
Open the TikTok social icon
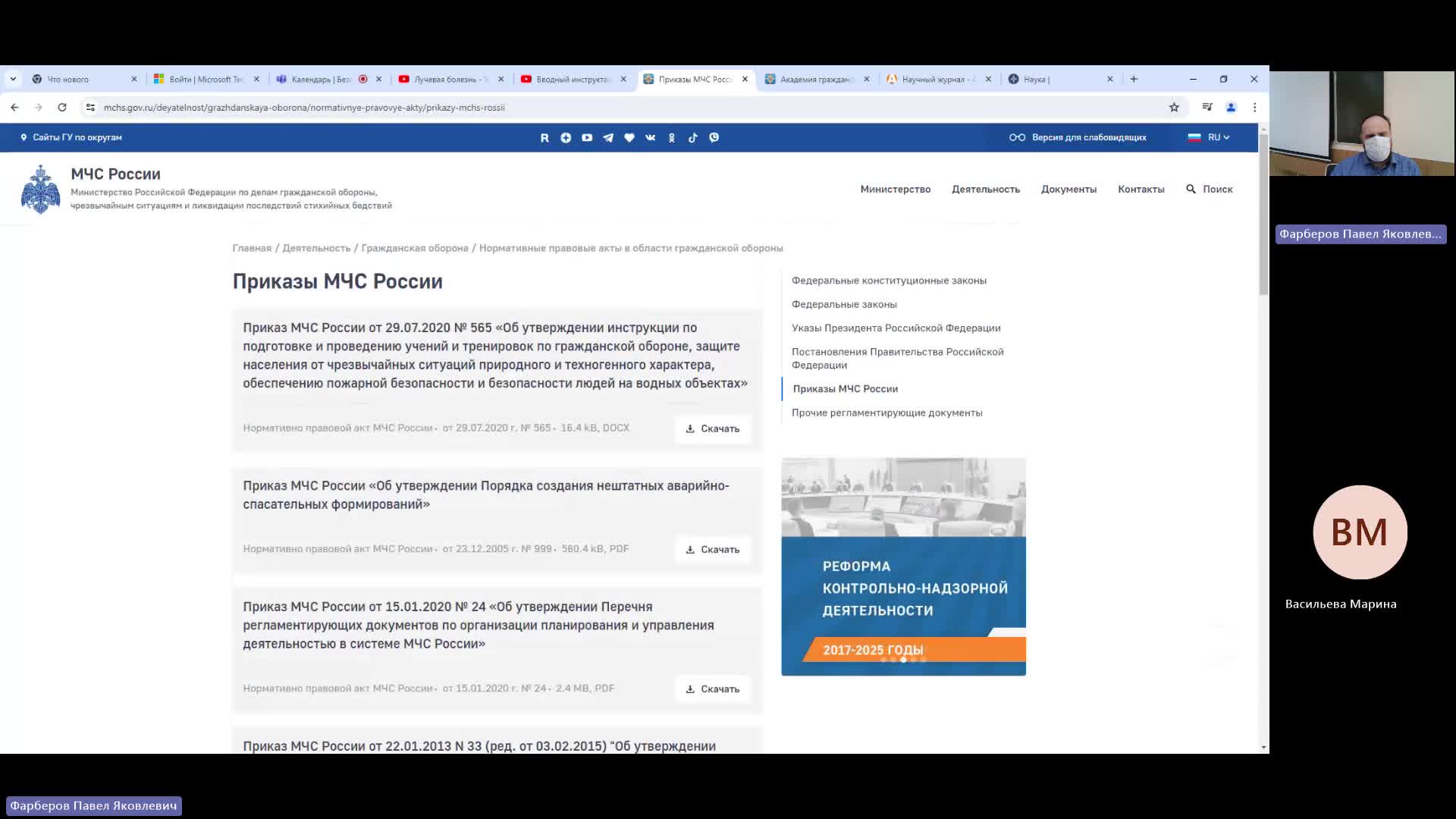(693, 137)
